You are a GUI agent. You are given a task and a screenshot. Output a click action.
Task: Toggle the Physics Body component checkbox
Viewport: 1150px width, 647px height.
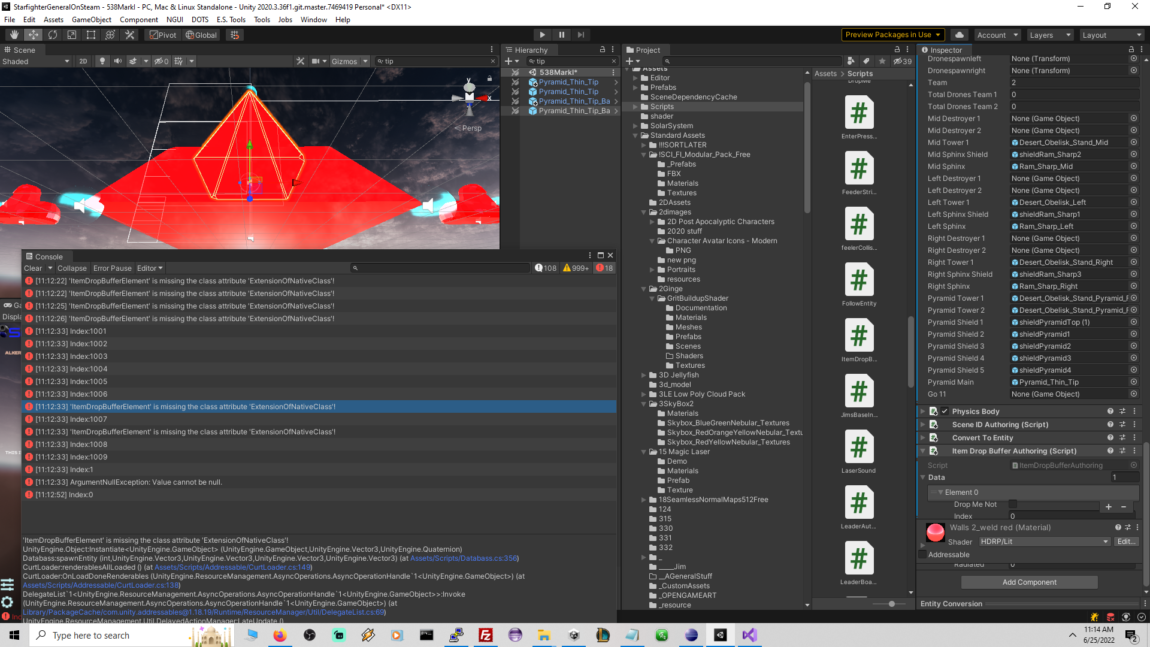click(944, 411)
